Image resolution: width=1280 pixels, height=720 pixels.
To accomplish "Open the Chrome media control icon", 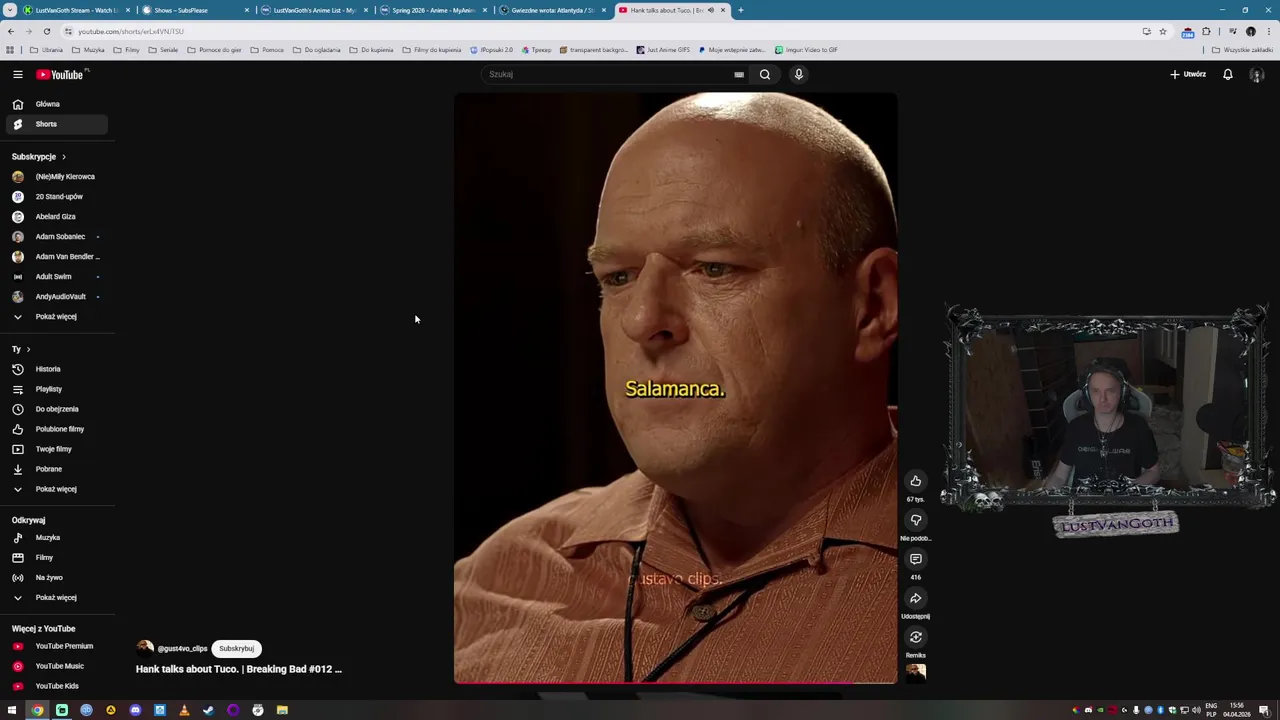I will point(1232,31).
